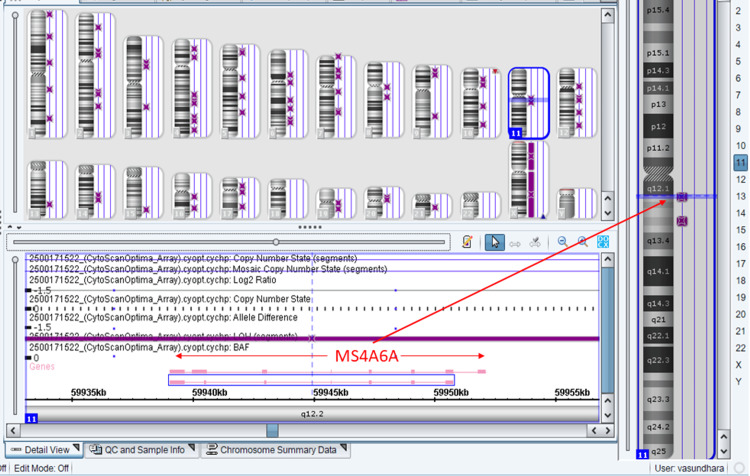Click the annotation edit pencil icon
This screenshot has height=476, width=750.
coord(467,242)
